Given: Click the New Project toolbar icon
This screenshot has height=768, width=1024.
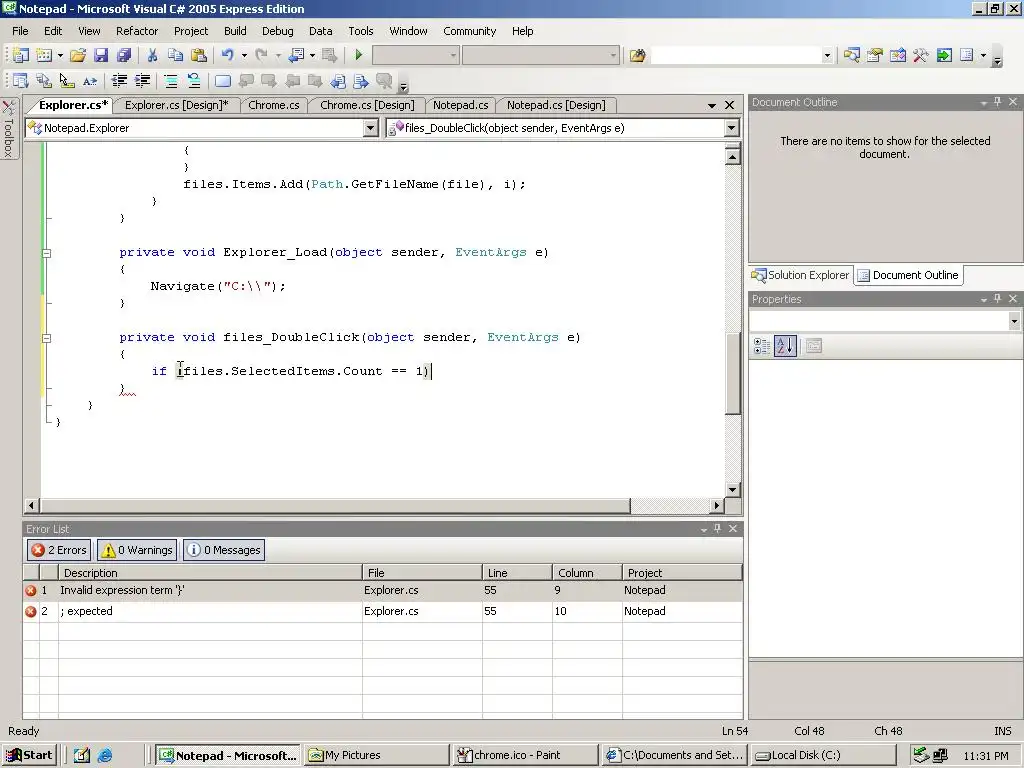Looking at the screenshot, I should pos(21,56).
